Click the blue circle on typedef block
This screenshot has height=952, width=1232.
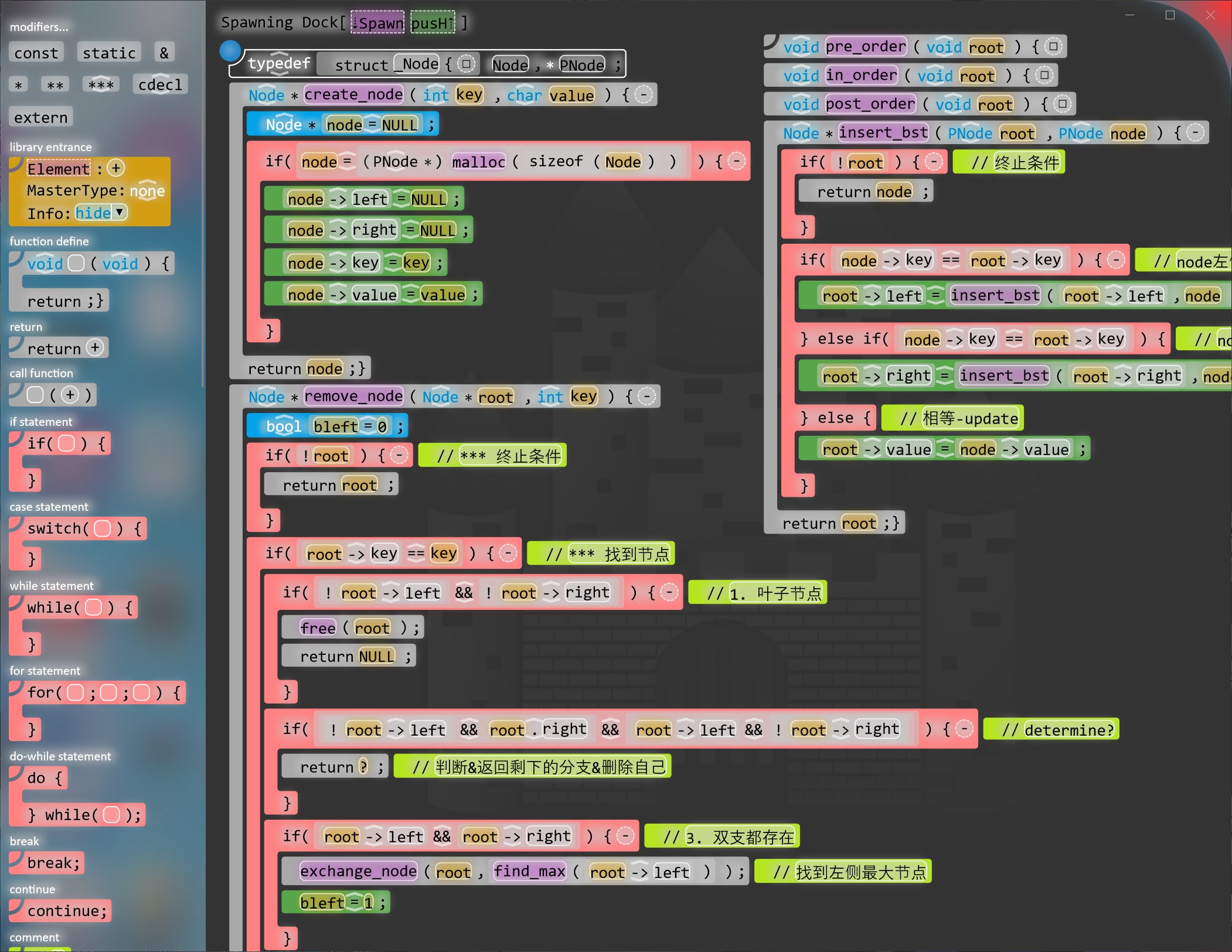click(230, 51)
